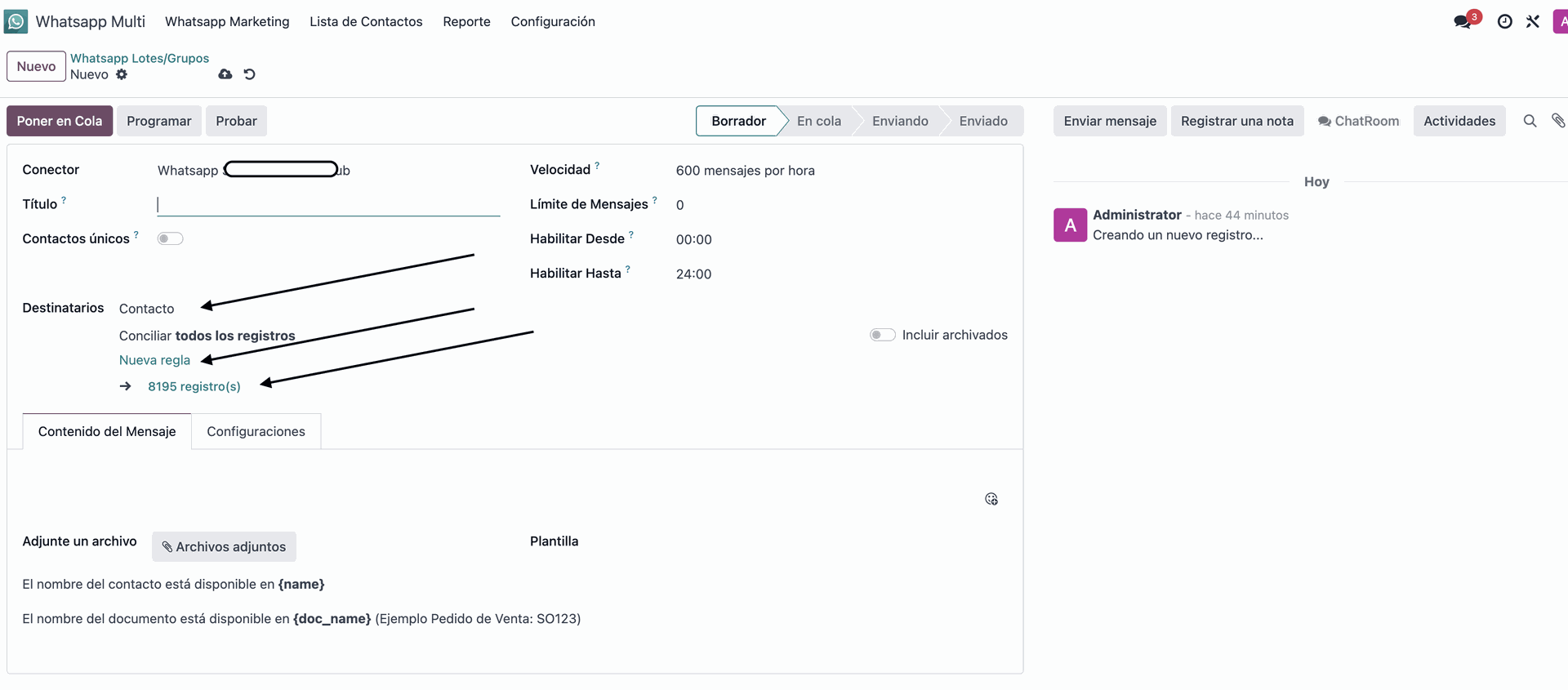
Task: Show the Velocidad help tooltip question mark
Action: coord(597,165)
